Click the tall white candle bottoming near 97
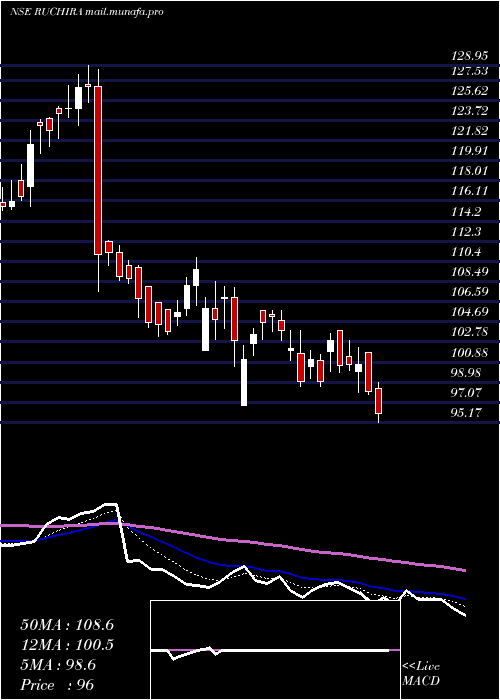This screenshot has width=500, height=700. (x=244, y=383)
